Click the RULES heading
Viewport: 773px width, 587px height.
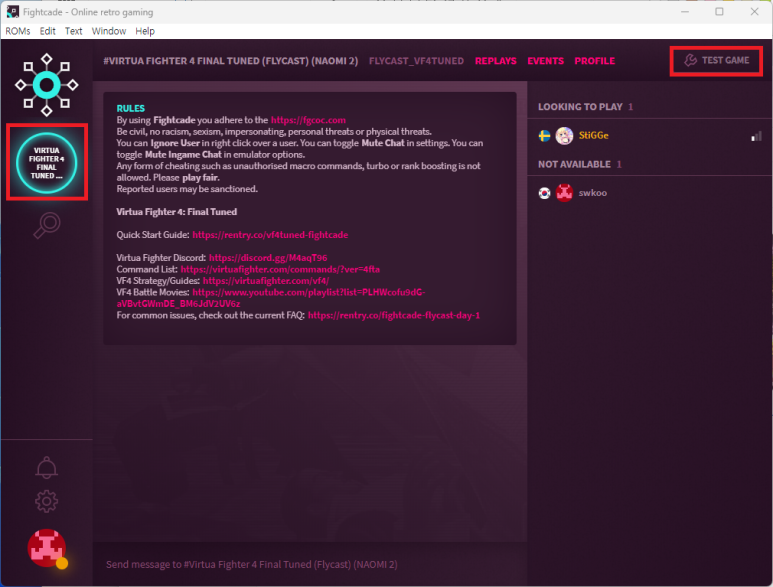click(x=131, y=108)
